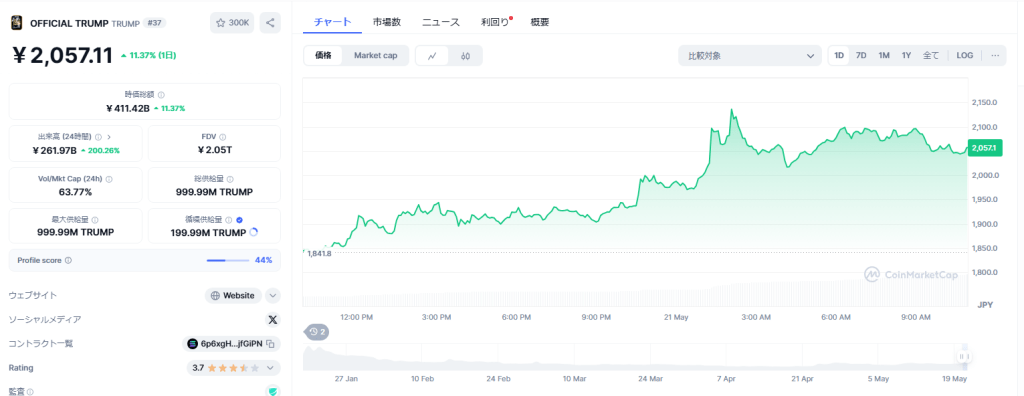Open 出来高 details arrow
Screen dimensions: 1024x396
tap(109, 137)
